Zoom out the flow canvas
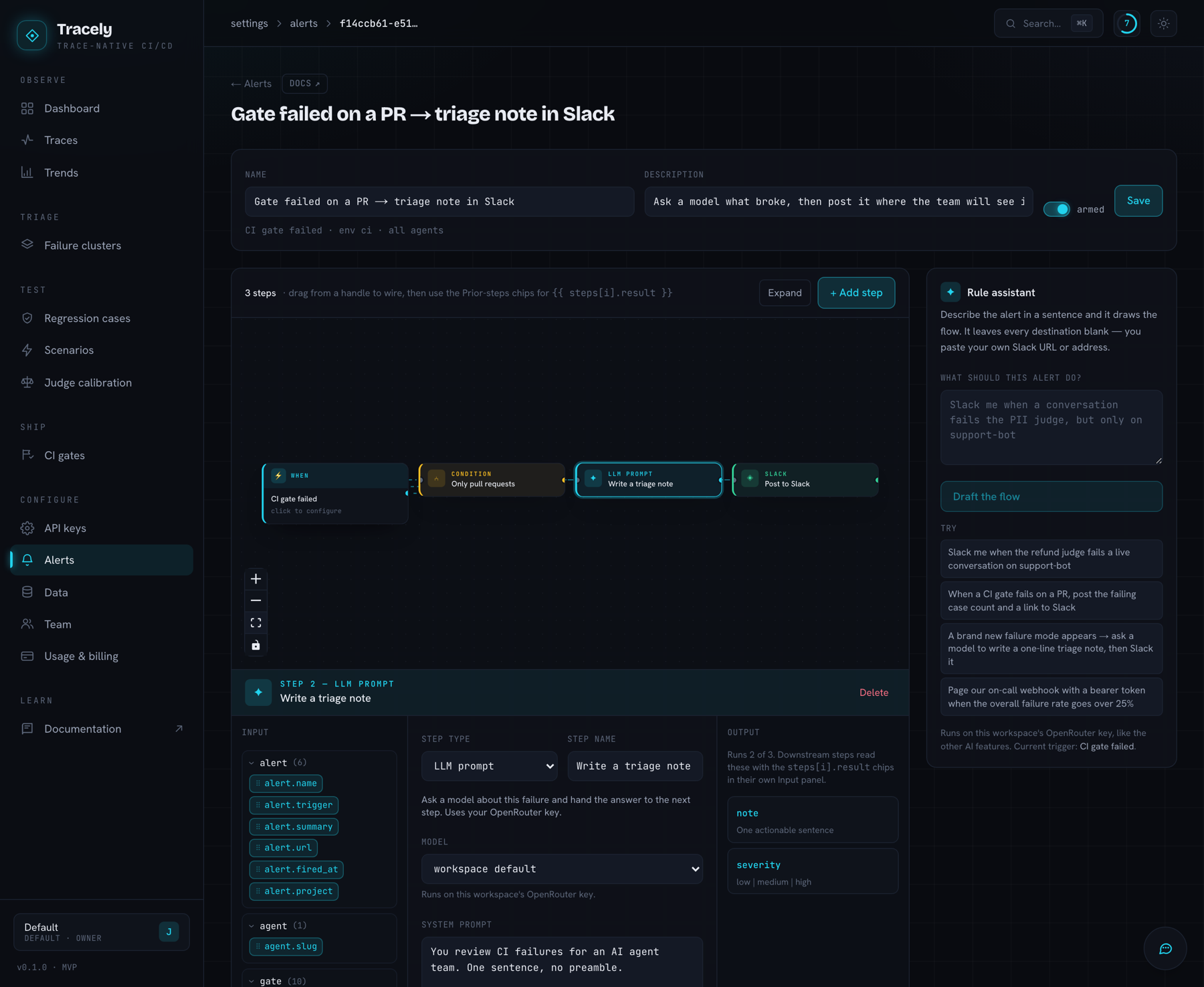The width and height of the screenshot is (1204, 987). [x=256, y=601]
